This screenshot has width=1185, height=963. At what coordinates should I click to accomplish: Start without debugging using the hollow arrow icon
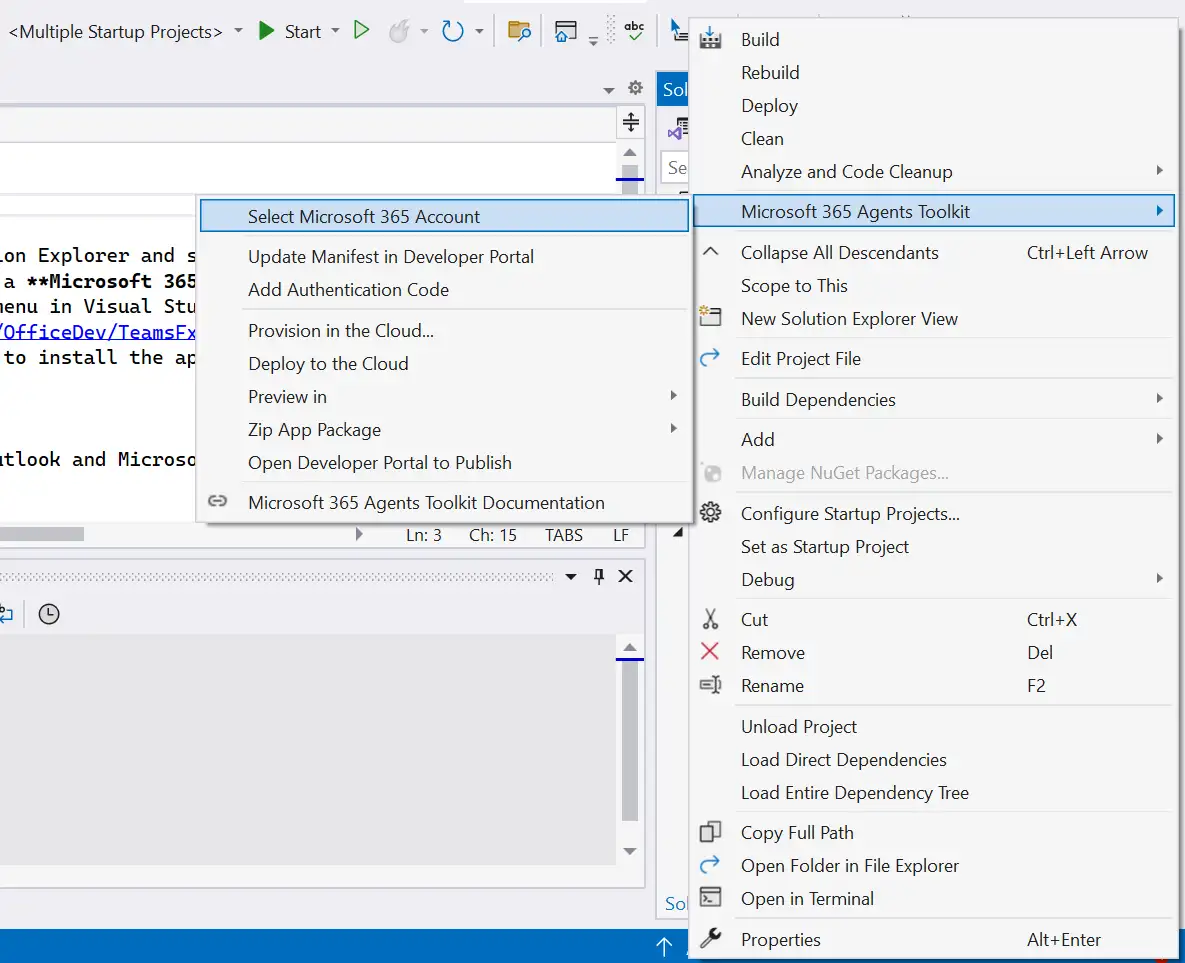pos(362,30)
